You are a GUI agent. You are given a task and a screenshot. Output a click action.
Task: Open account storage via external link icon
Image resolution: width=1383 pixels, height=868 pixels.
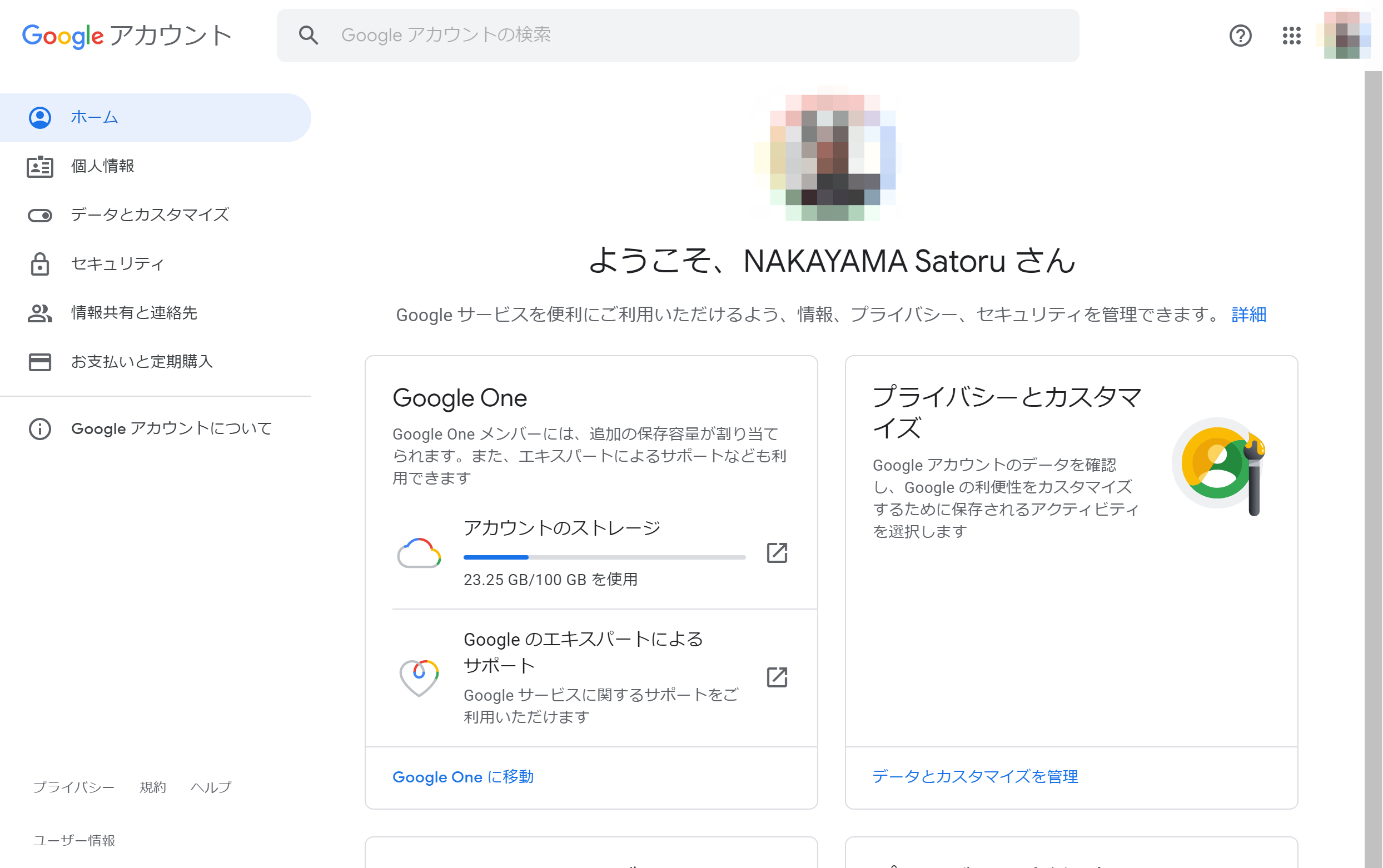(777, 554)
